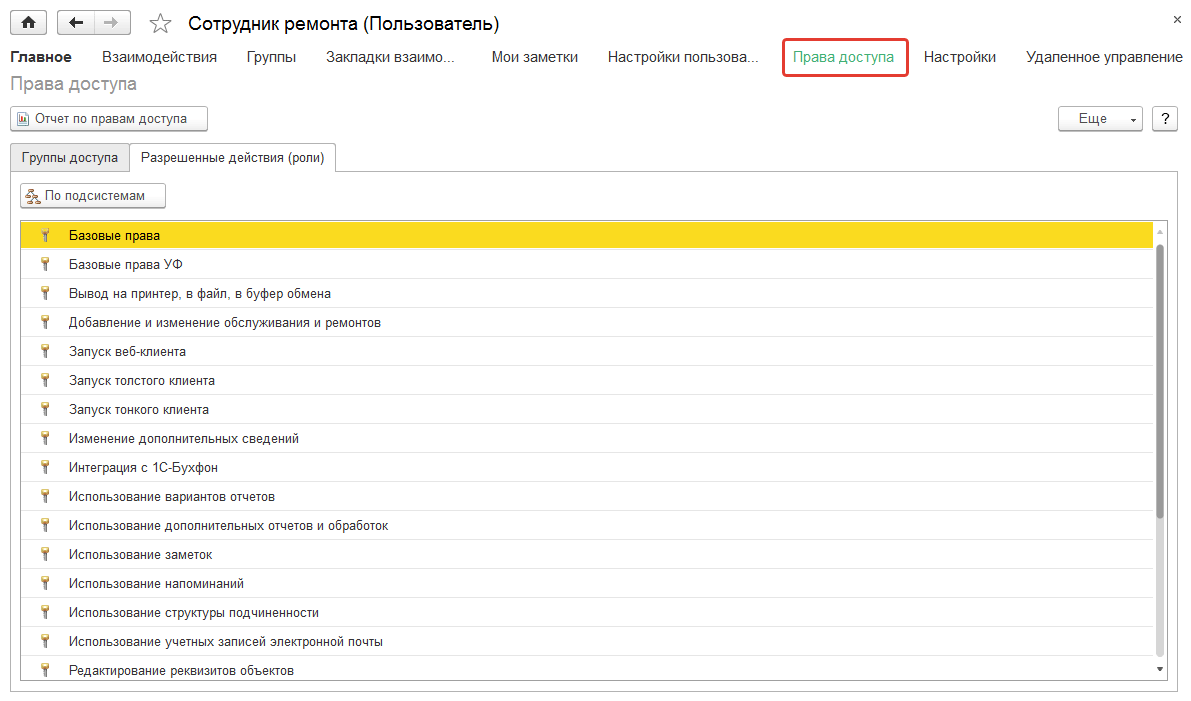Select the Запуск тонкого клиента row
The width and height of the screenshot is (1191, 701).
586,409
